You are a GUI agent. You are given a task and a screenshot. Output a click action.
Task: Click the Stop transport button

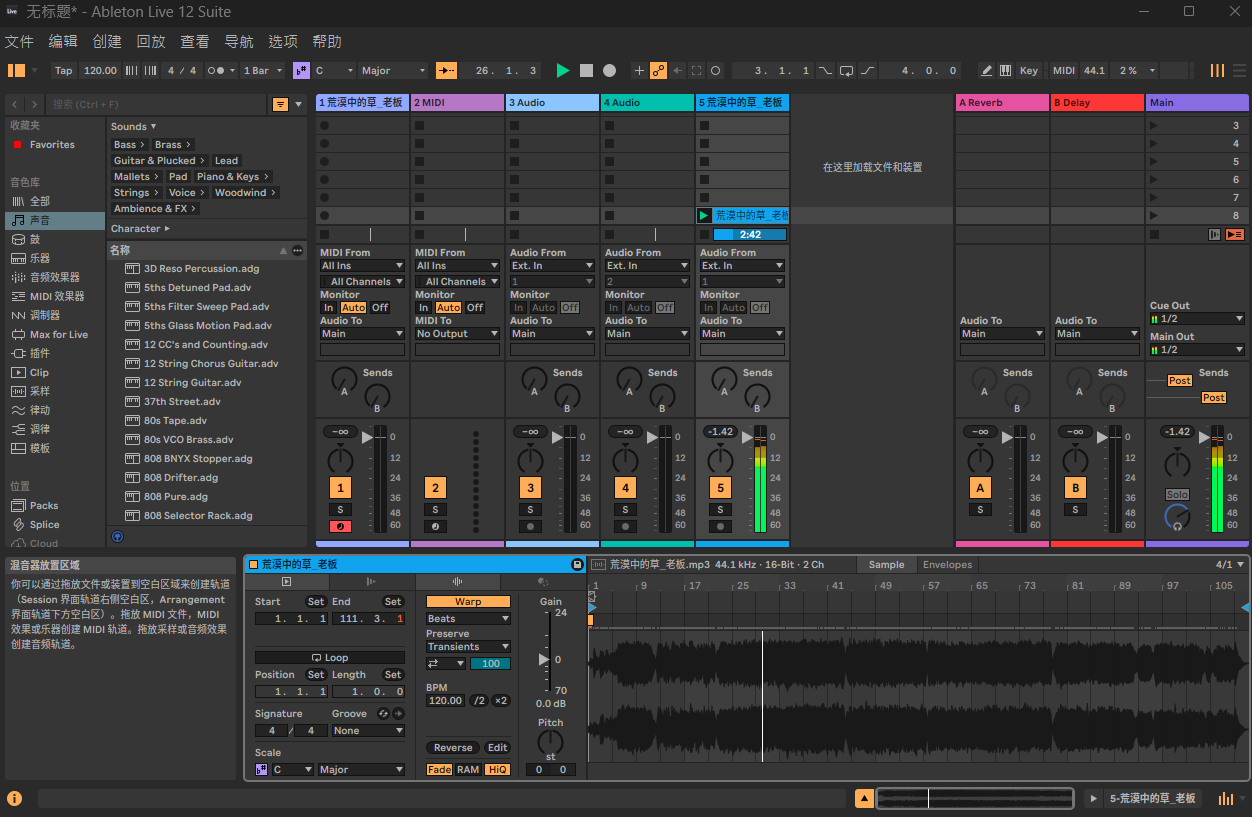(586, 71)
